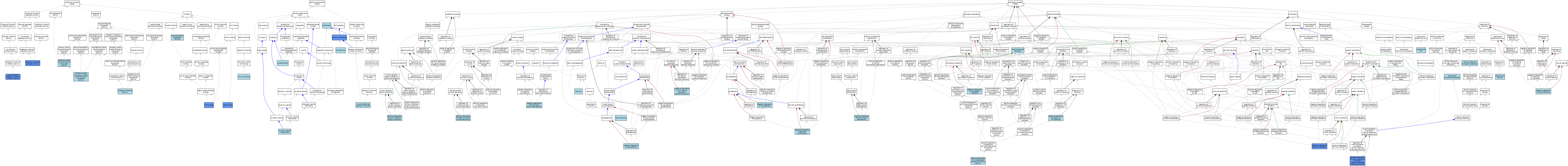Click the "tight junction disassembly" node

(x=852, y=91)
